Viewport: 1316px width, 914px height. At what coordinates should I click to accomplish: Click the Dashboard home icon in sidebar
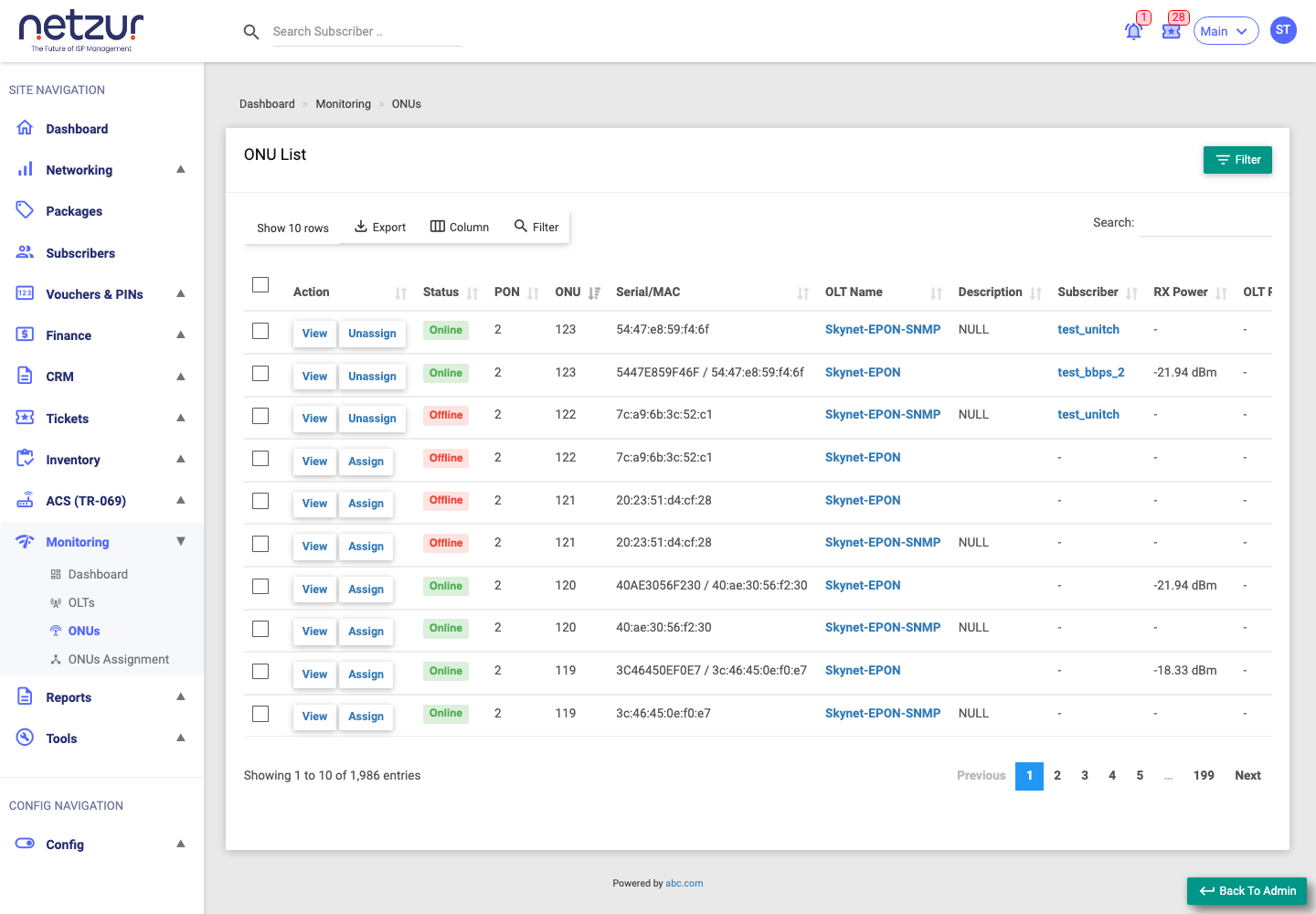click(25, 128)
